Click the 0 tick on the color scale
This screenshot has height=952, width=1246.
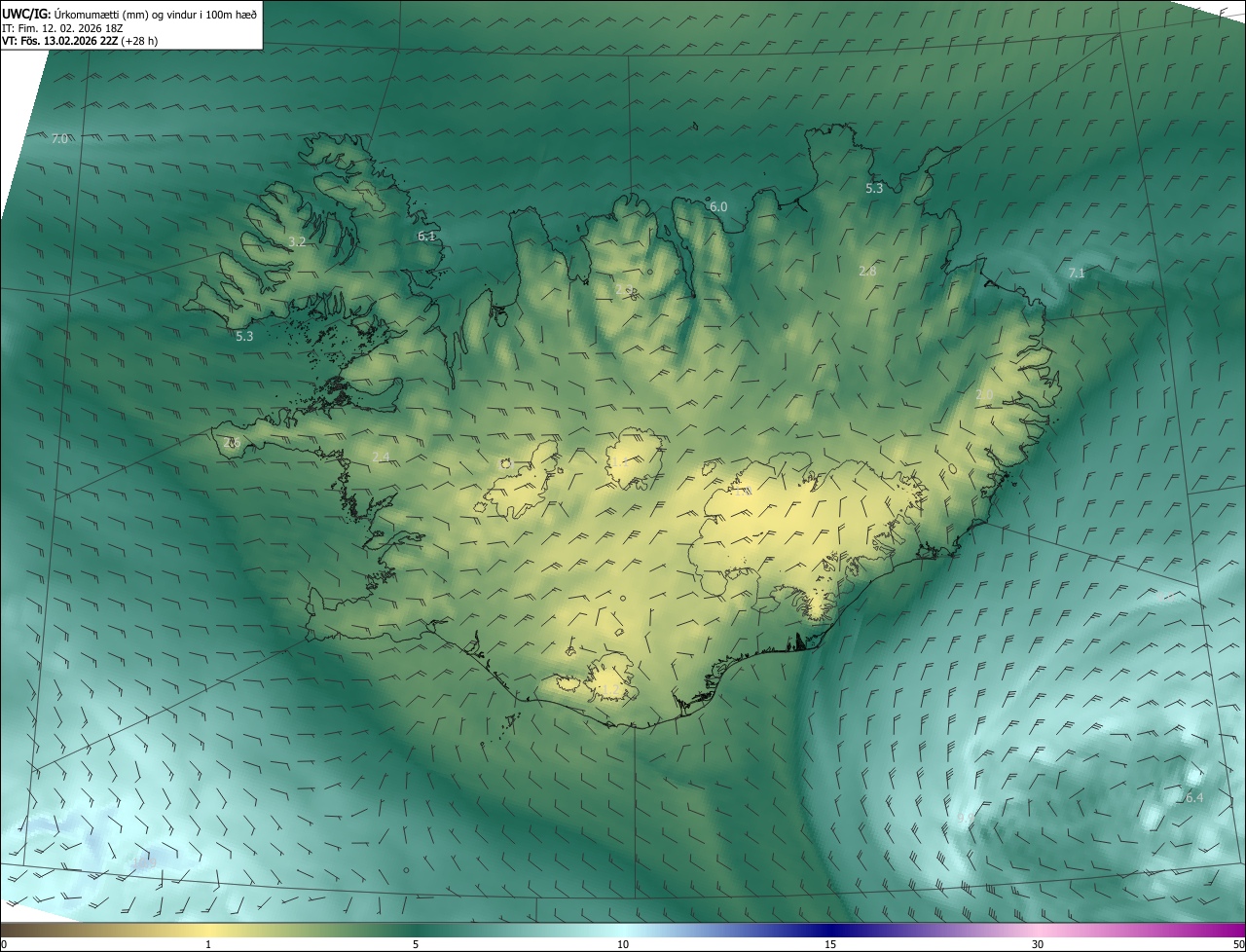[4, 944]
